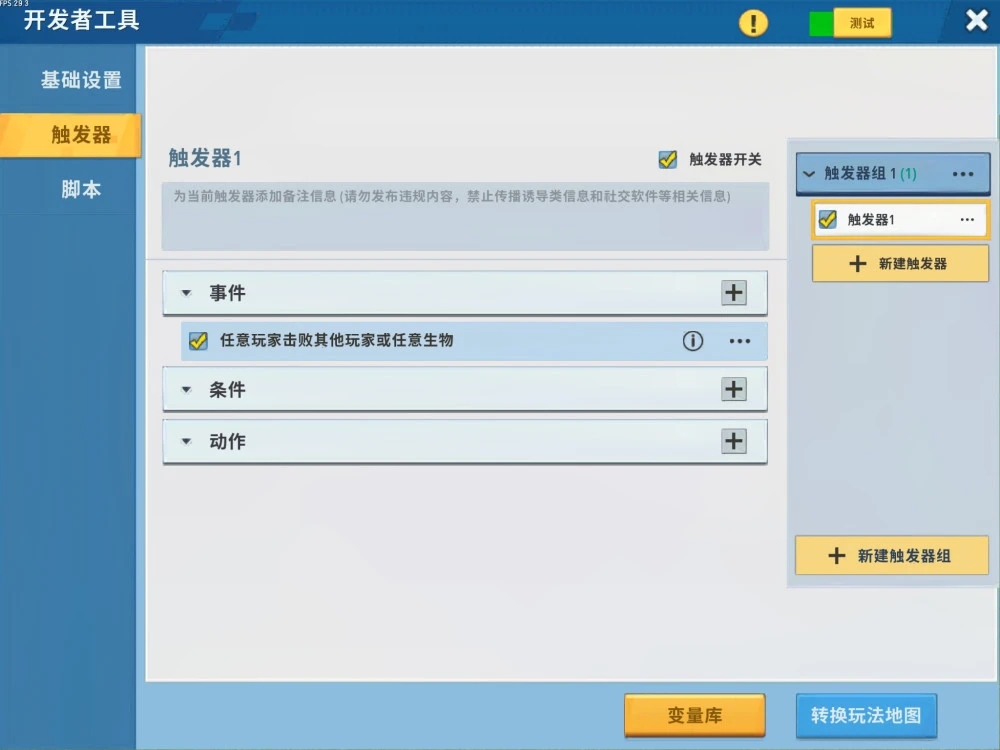The height and width of the screenshot is (750, 1000).
Task: Open info details for the player defeat event
Action: click(692, 341)
